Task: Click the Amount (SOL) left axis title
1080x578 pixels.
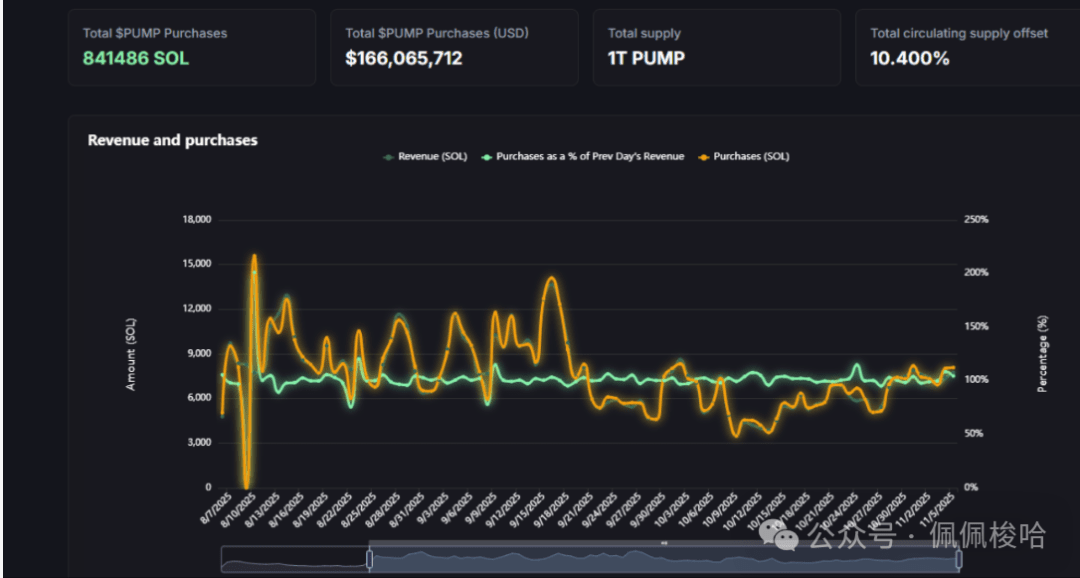Action: point(131,353)
